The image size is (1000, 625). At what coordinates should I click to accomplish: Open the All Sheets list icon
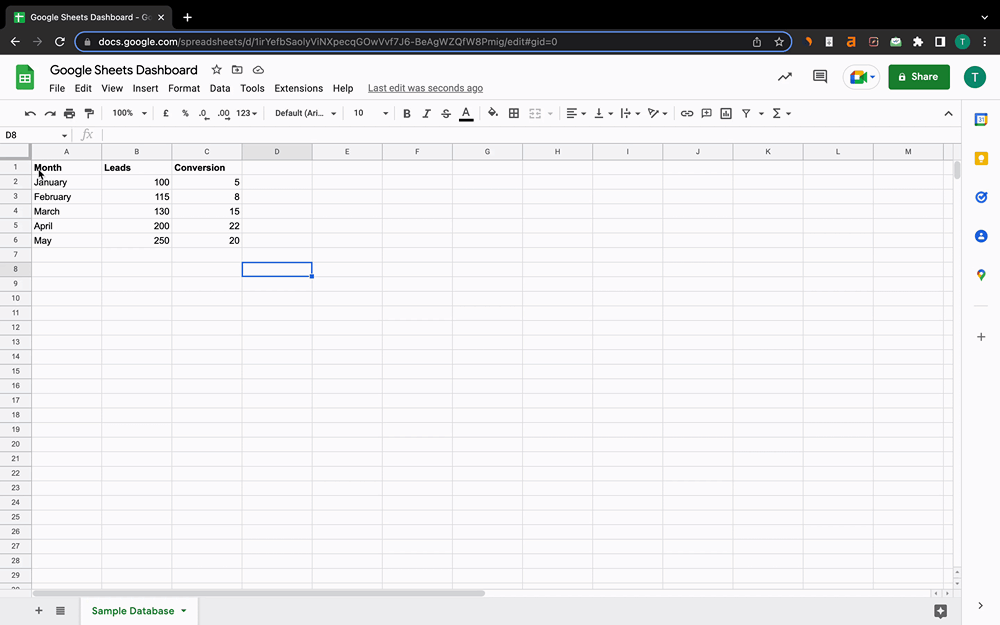[61, 611]
